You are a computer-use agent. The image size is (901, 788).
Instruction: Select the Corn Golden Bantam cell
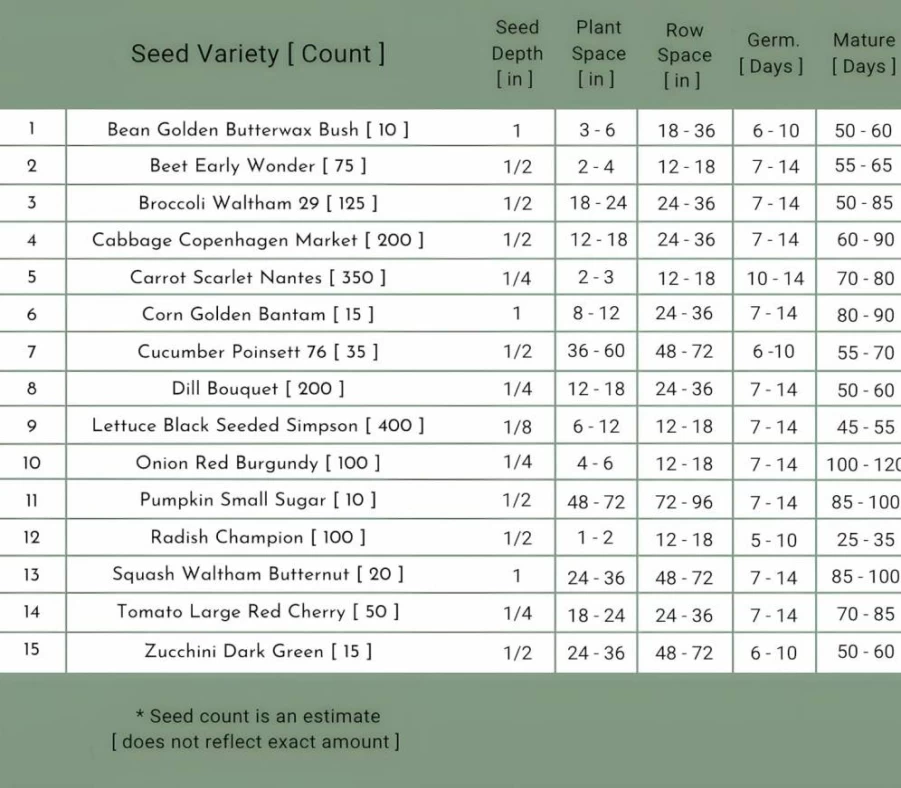(258, 314)
